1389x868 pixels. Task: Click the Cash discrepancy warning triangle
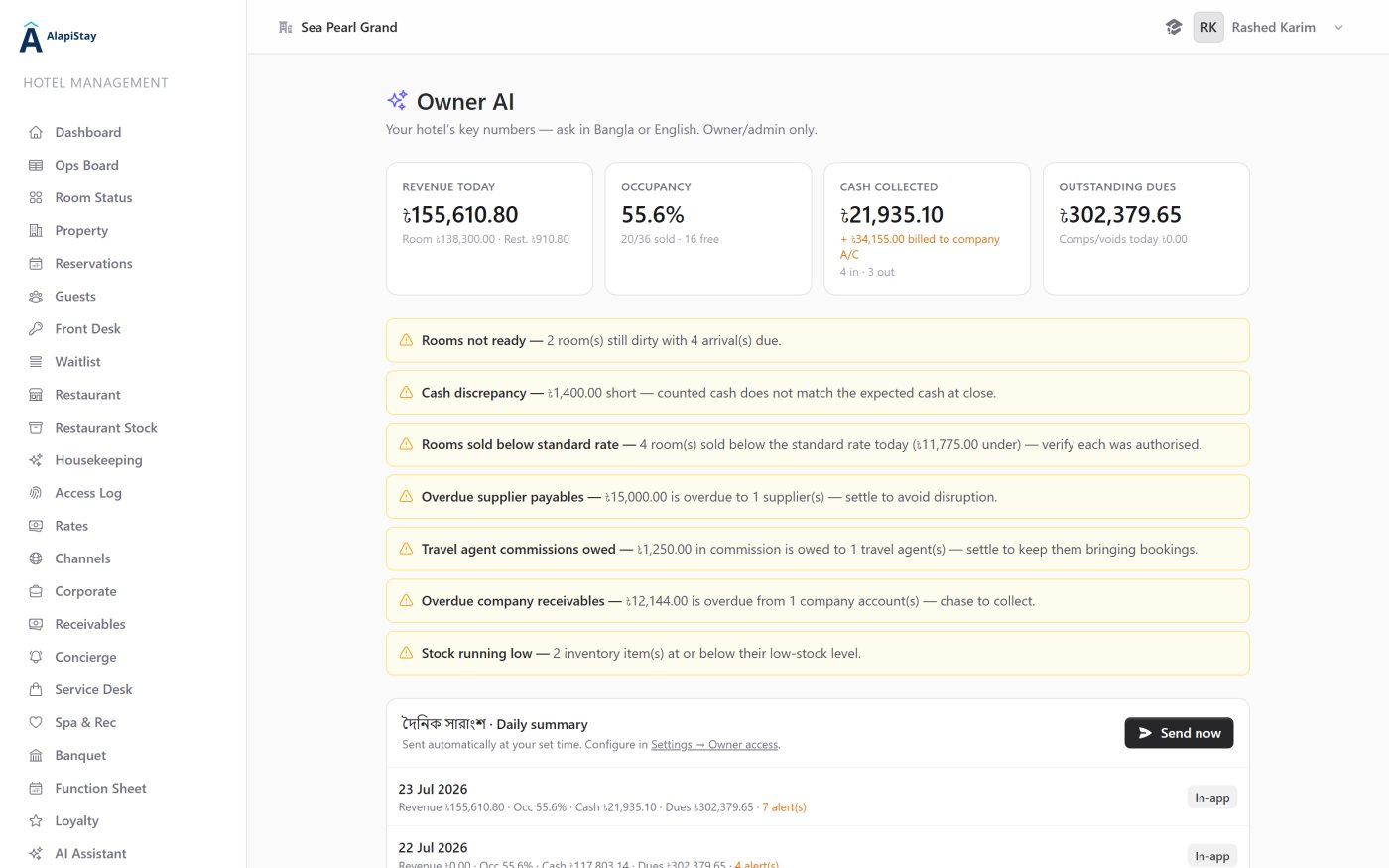point(406,393)
